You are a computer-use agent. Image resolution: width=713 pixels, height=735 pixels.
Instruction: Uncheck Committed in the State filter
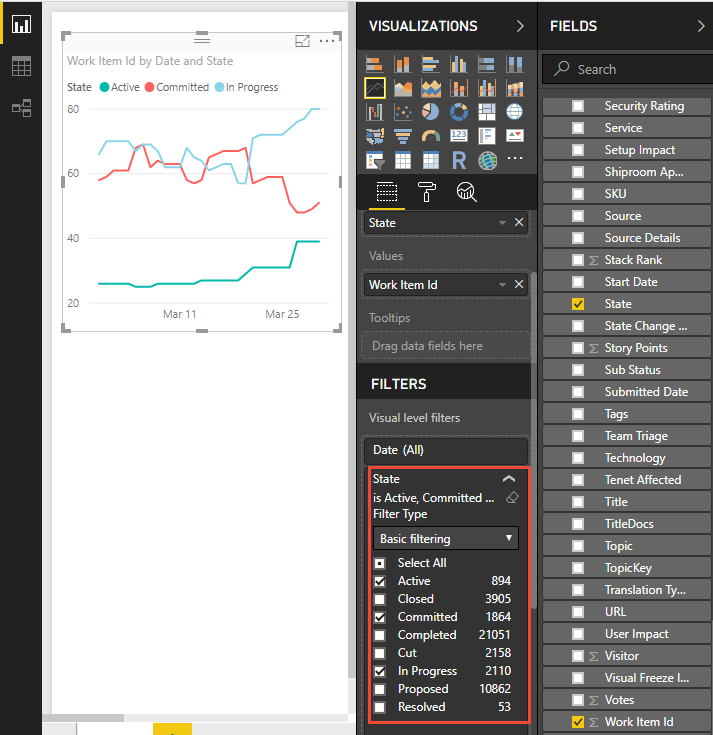[380, 617]
